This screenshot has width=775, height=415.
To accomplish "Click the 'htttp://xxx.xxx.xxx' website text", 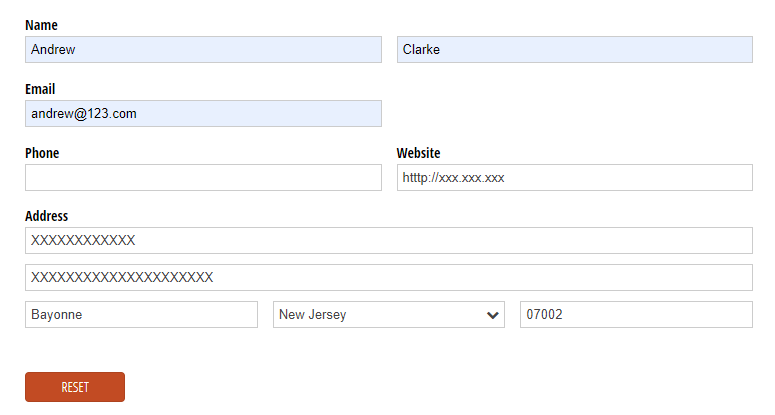I will click(x=453, y=178).
